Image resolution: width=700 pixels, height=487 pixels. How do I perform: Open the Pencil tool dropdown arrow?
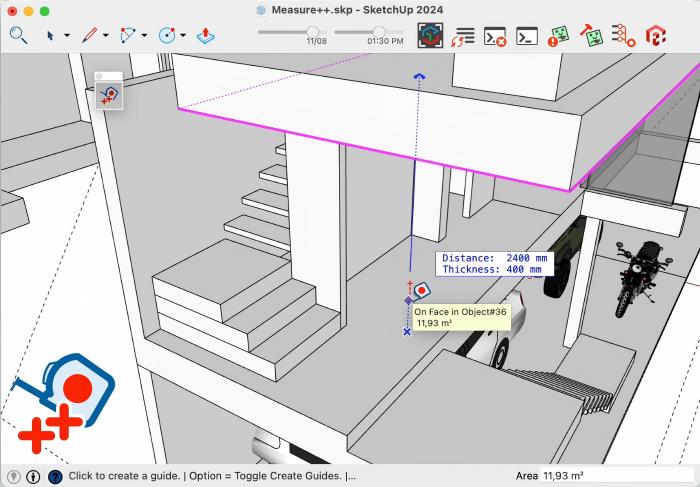(105, 35)
